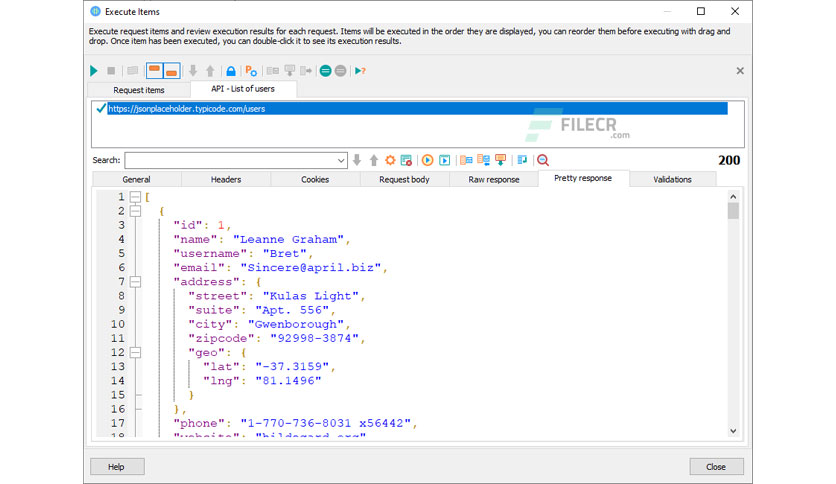Click the teal circle equals icon
Viewport: 836px width, 484px height.
(x=325, y=70)
